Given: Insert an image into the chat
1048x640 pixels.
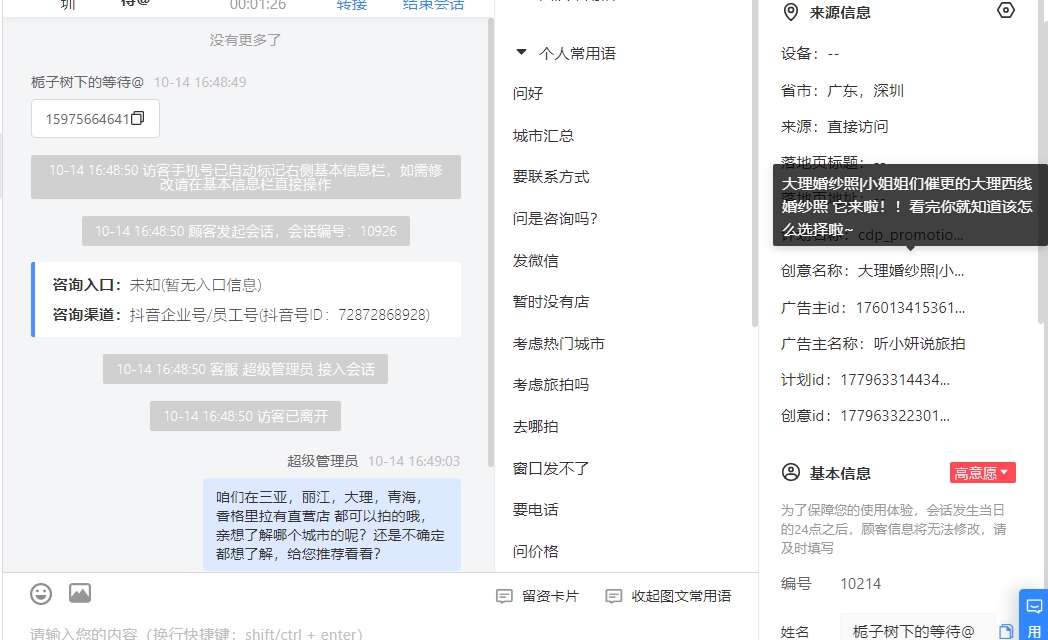Looking at the screenshot, I should tap(80, 593).
